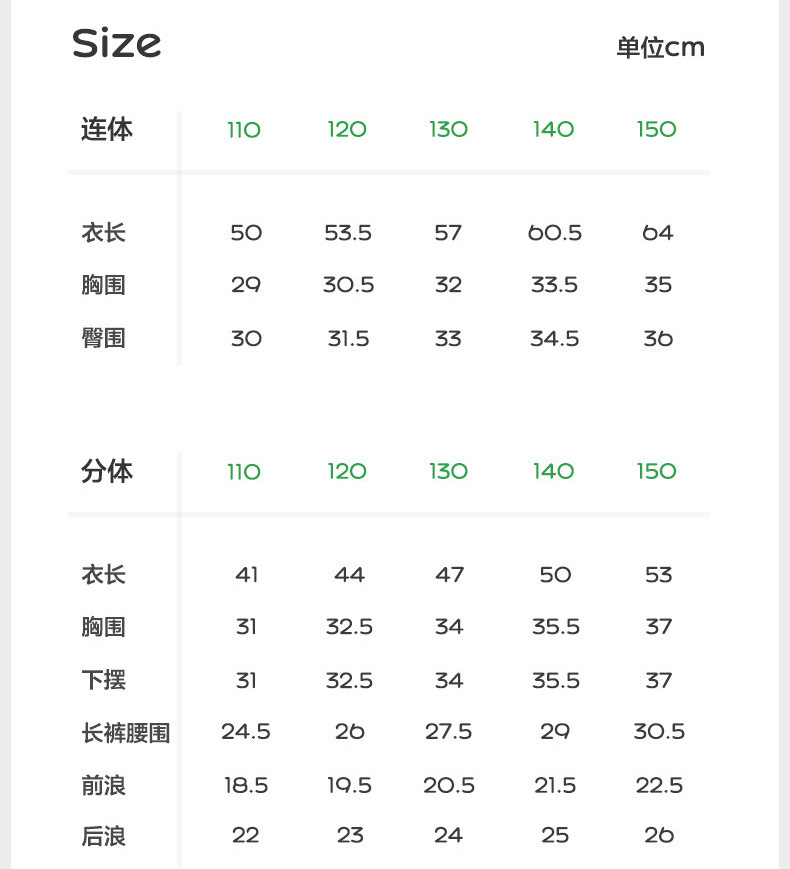This screenshot has height=869, width=790.
Task: Select the 后浪 row label
Action: click(x=103, y=836)
